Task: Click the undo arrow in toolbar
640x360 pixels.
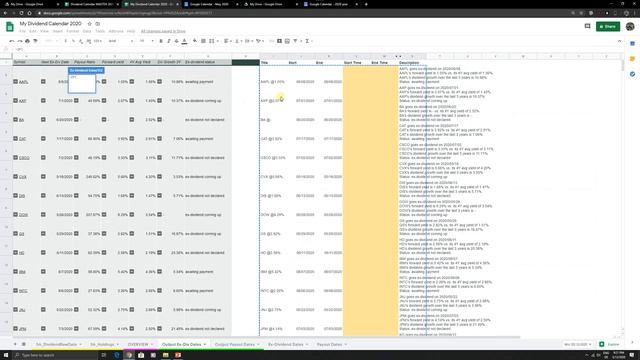Action: (12, 41)
